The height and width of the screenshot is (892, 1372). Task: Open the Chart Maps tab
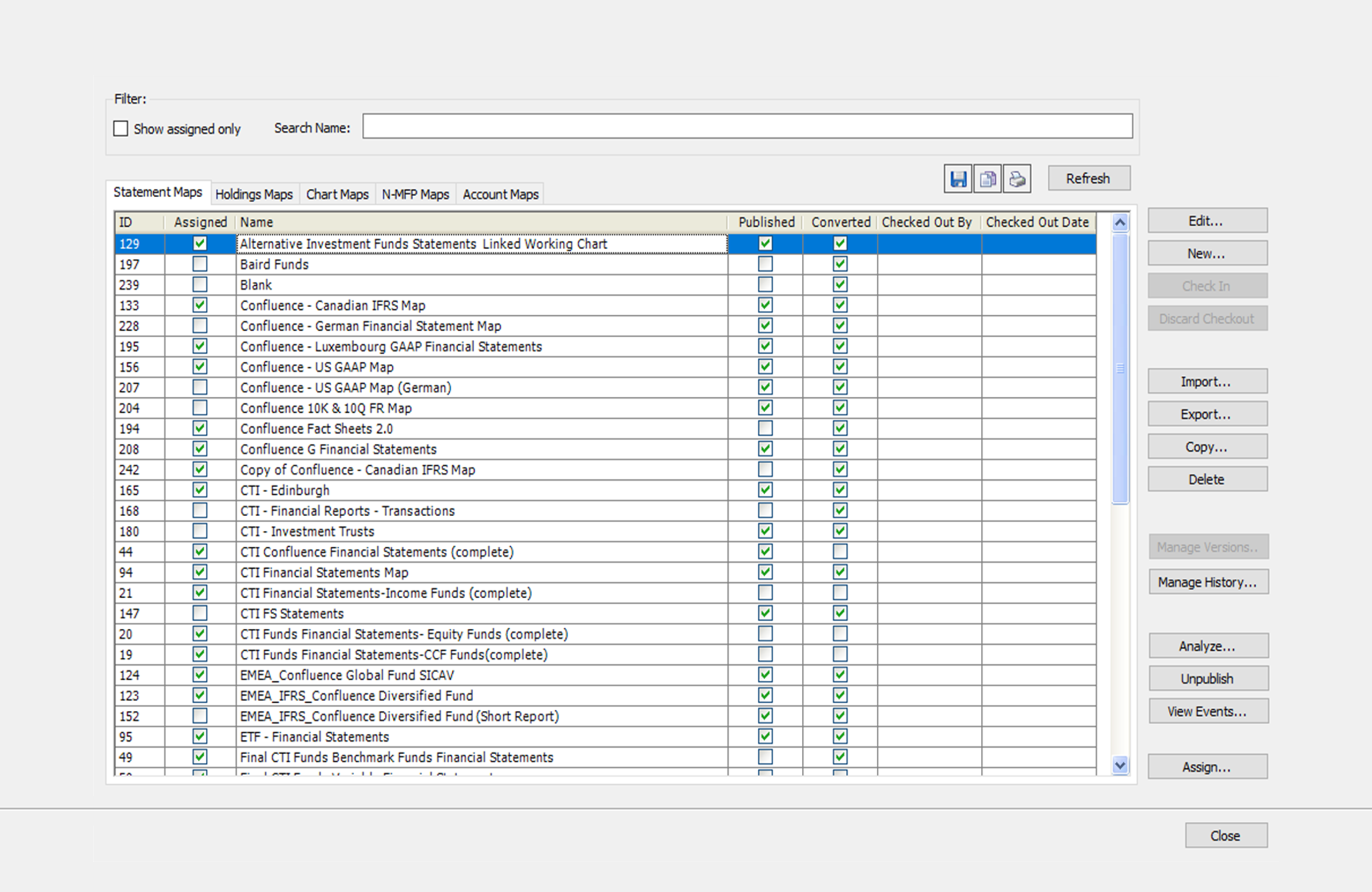click(337, 194)
